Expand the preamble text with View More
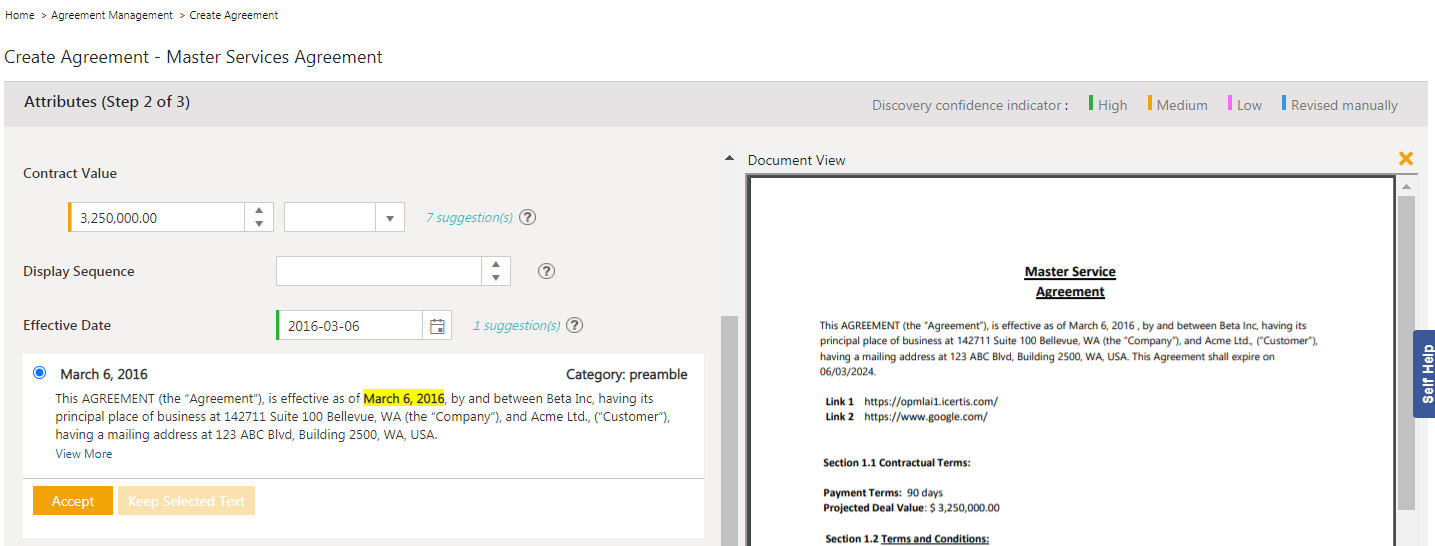The width and height of the screenshot is (1435, 546). tap(84, 454)
